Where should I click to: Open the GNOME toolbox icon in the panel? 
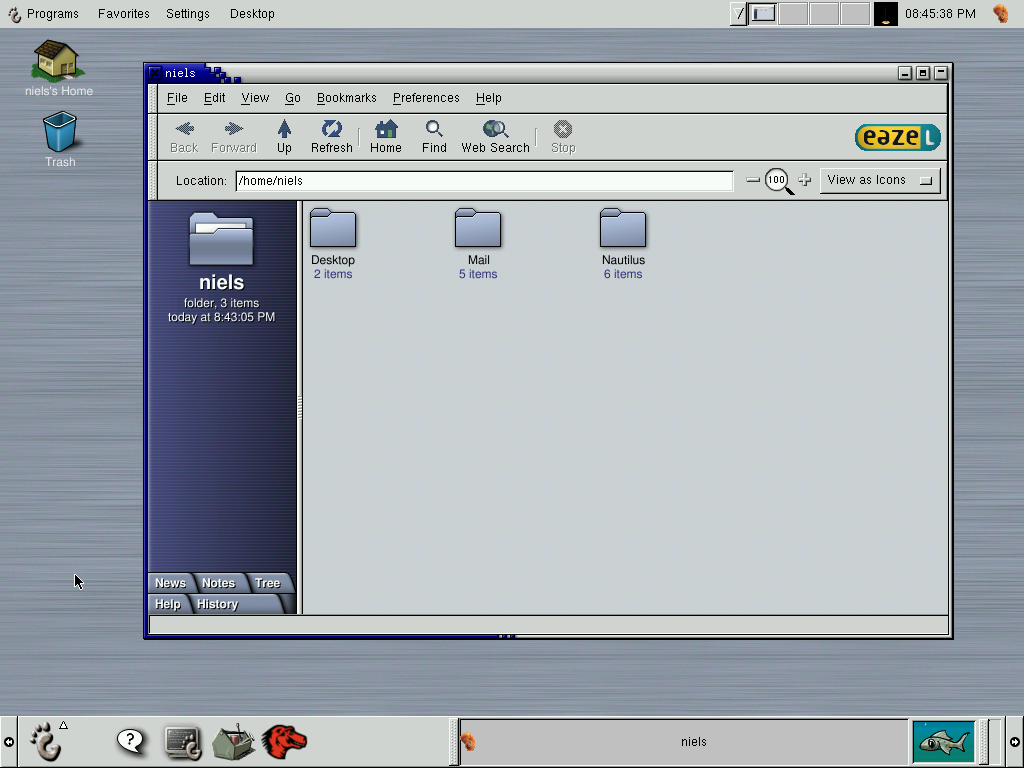coord(234,741)
